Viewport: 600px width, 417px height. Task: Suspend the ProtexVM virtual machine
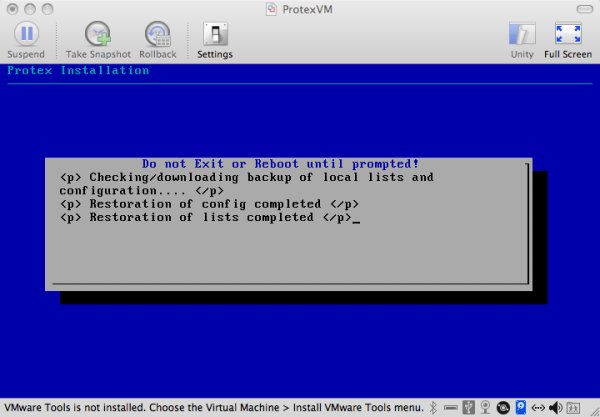(x=26, y=39)
